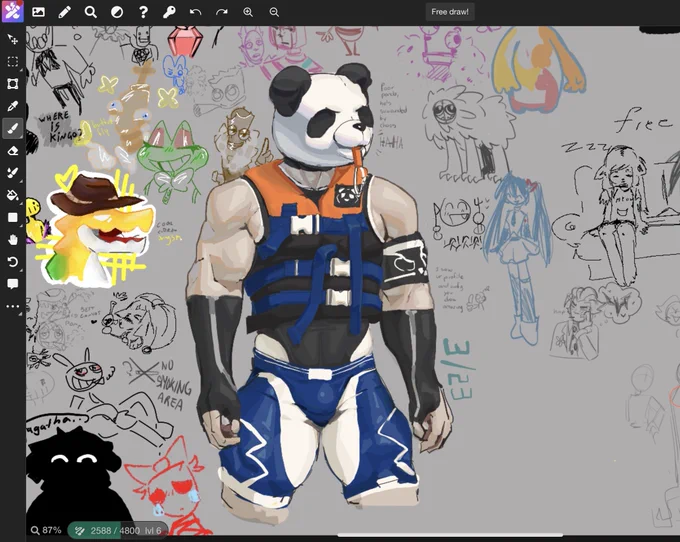This screenshot has height=542, width=680.
Task: Select the Transform tool
Action: point(13,84)
